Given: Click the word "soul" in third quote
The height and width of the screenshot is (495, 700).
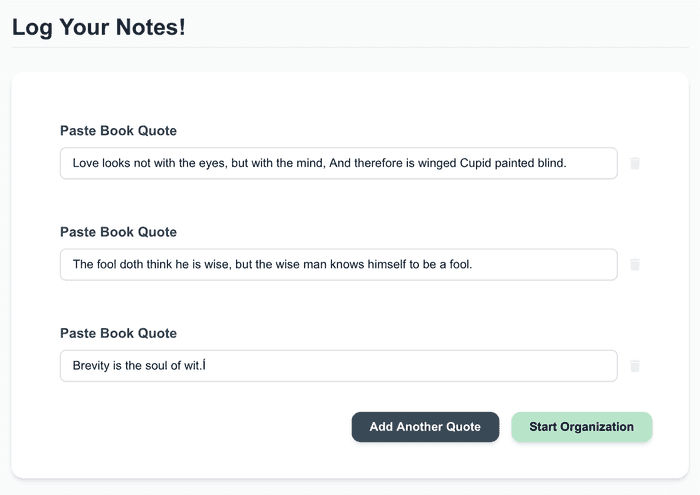Looking at the screenshot, I should 160,366.
